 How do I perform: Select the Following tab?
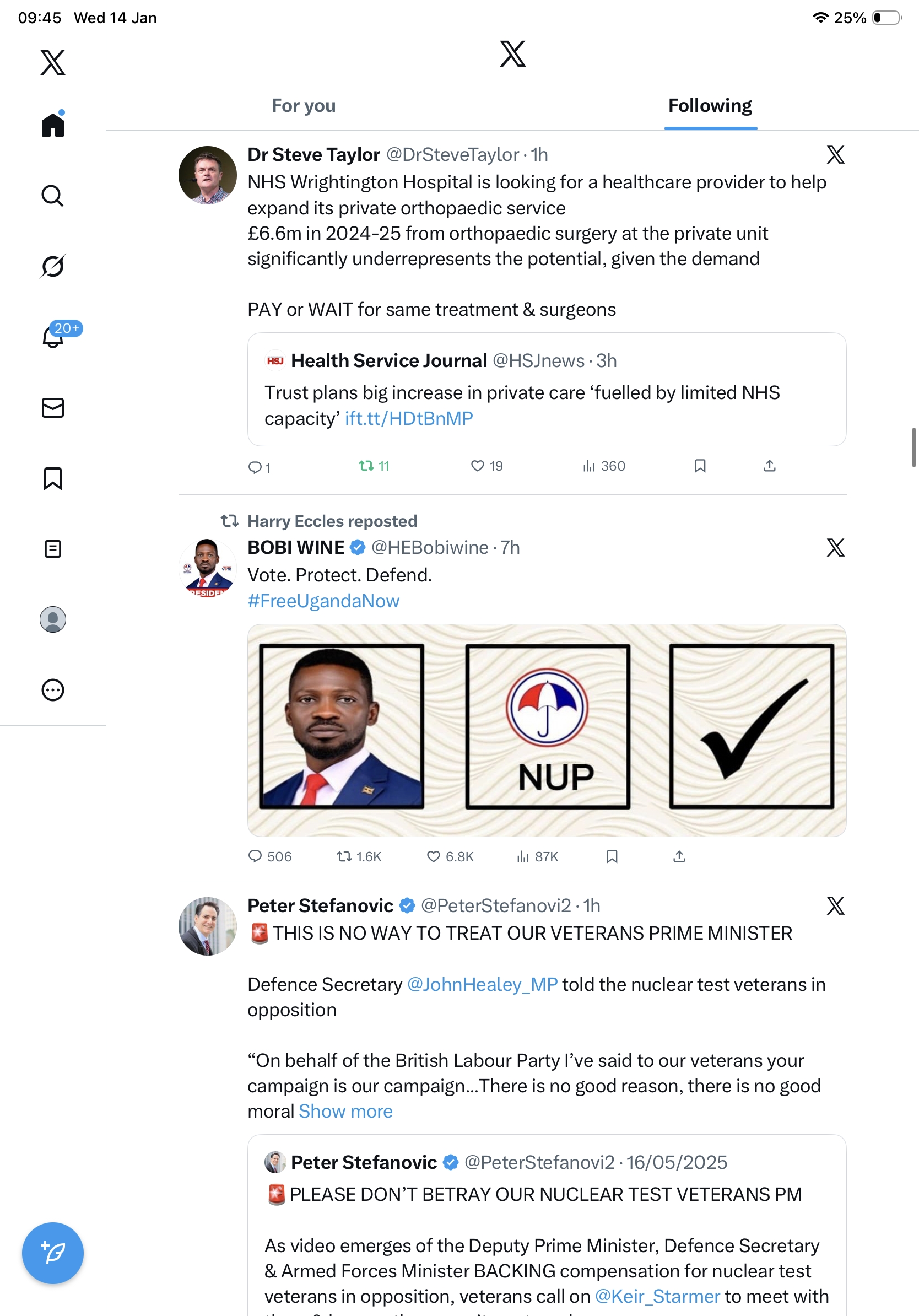point(710,105)
